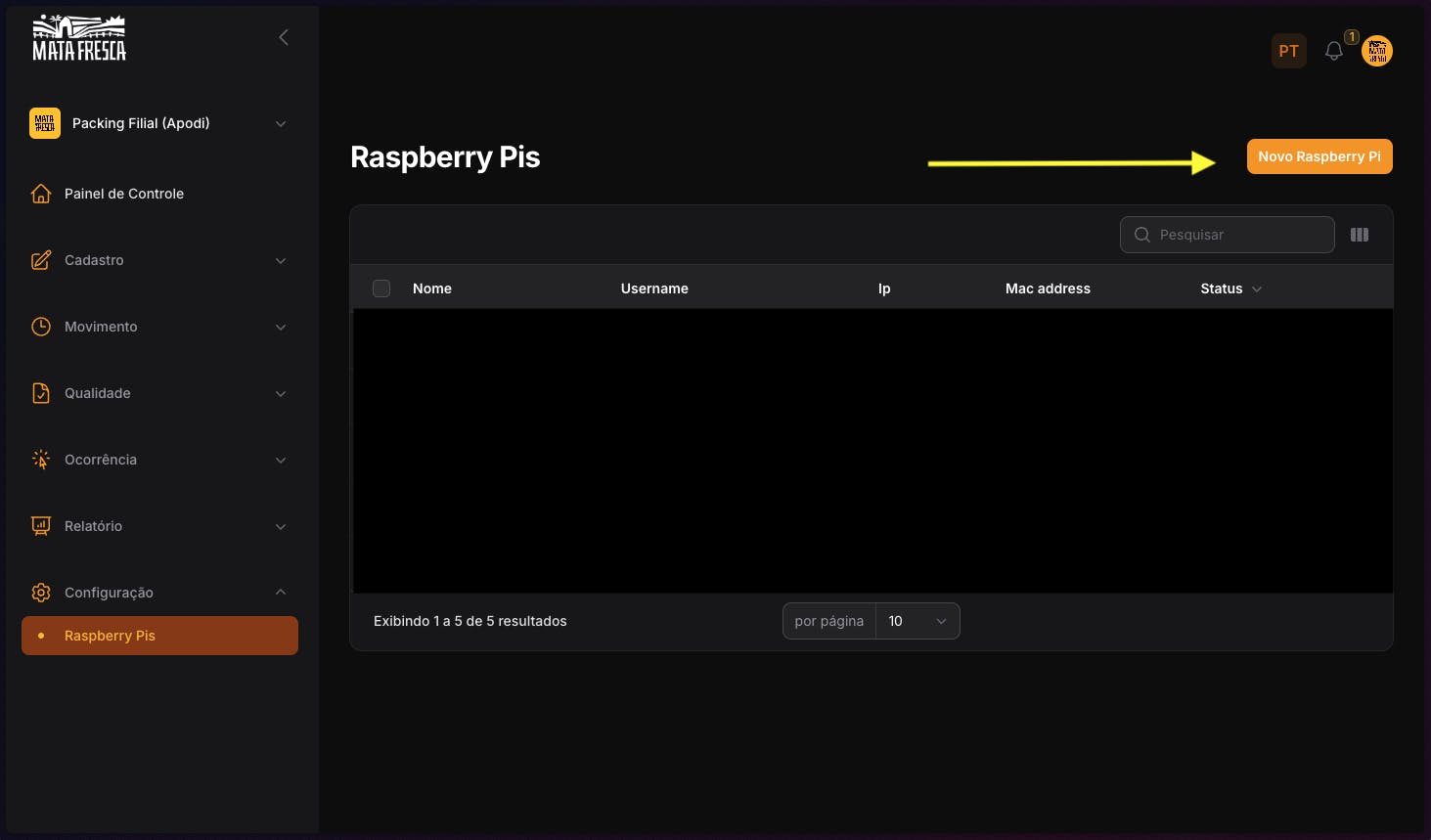Focus the Pesquisar search field
The height and width of the screenshot is (840, 1431).
coord(1228,235)
